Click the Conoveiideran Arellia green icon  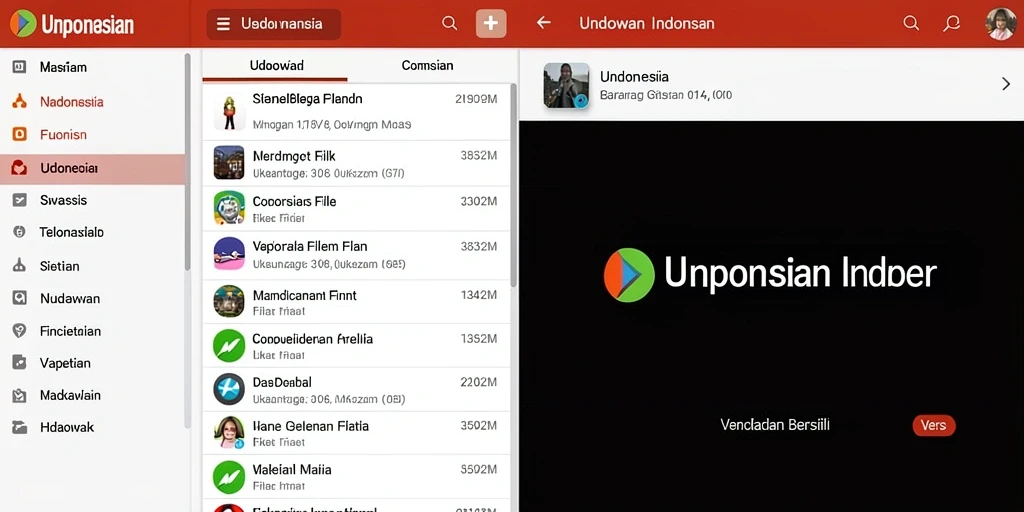pyautogui.click(x=229, y=346)
